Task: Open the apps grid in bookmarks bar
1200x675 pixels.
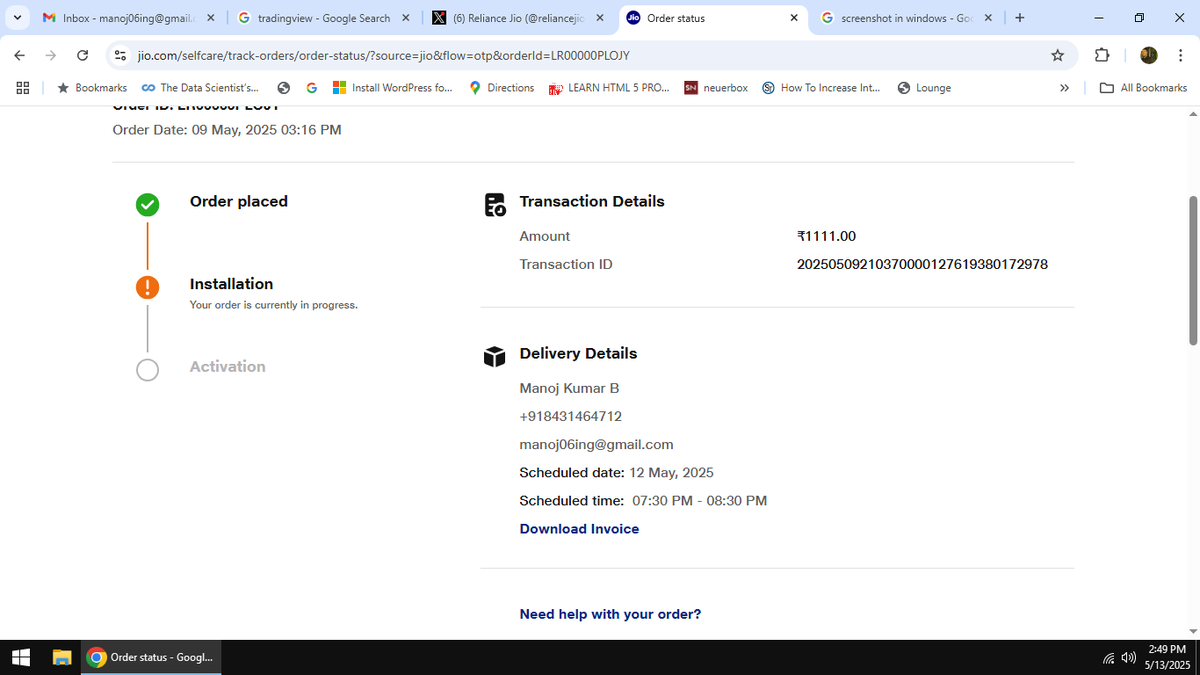Action: [x=22, y=88]
